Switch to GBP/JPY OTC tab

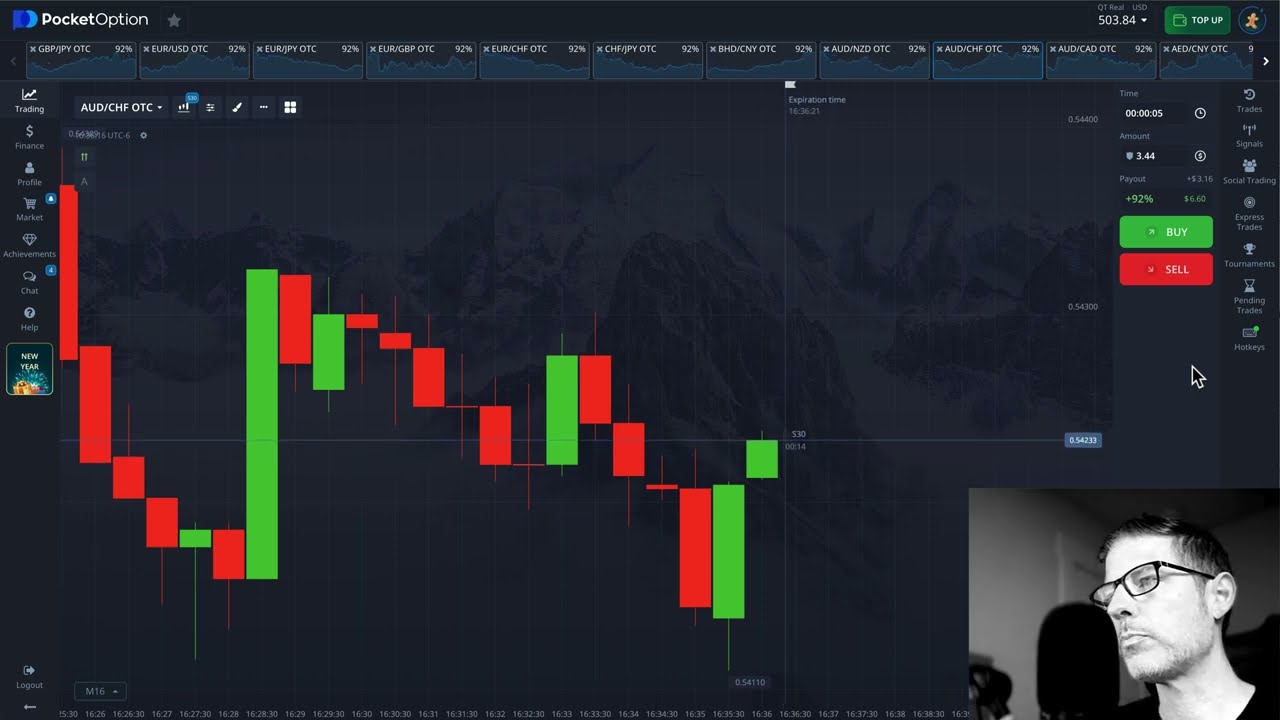point(81,60)
